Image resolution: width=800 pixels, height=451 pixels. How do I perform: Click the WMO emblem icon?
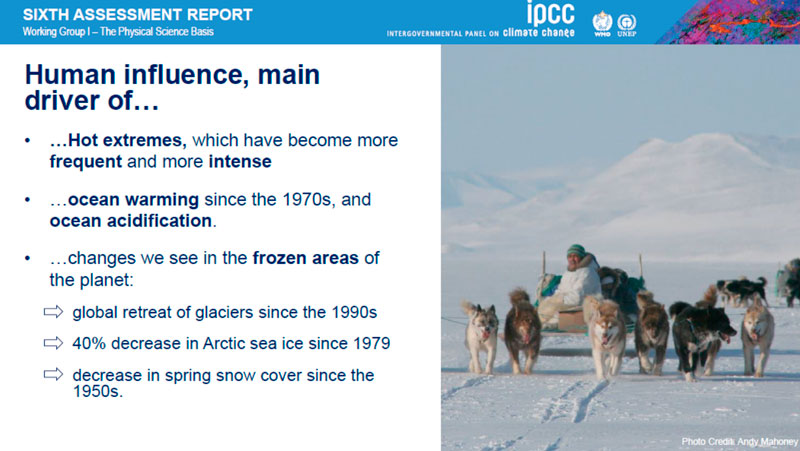click(x=602, y=23)
